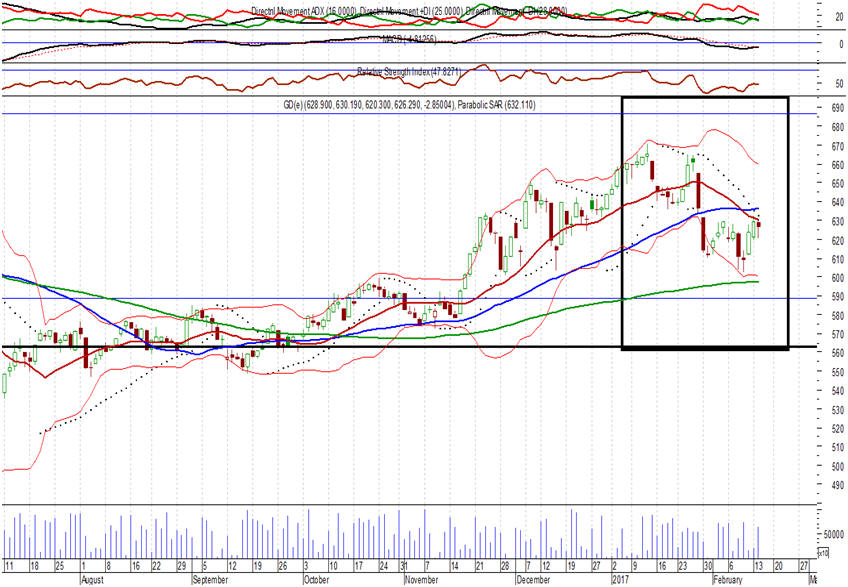Click the date label 31 on time axis
This screenshot has height=587, width=848.
coord(403,566)
